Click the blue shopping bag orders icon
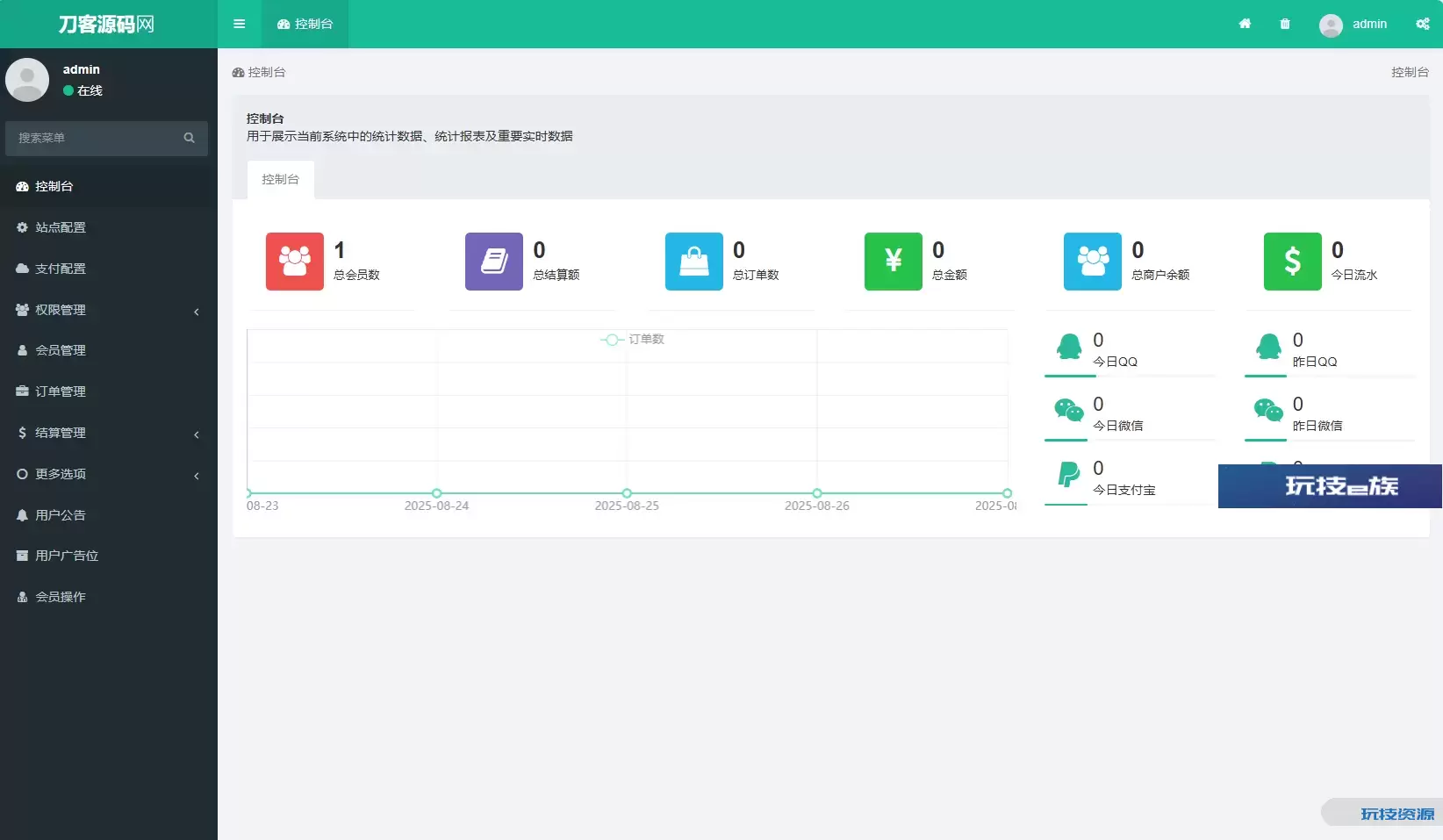 point(693,261)
